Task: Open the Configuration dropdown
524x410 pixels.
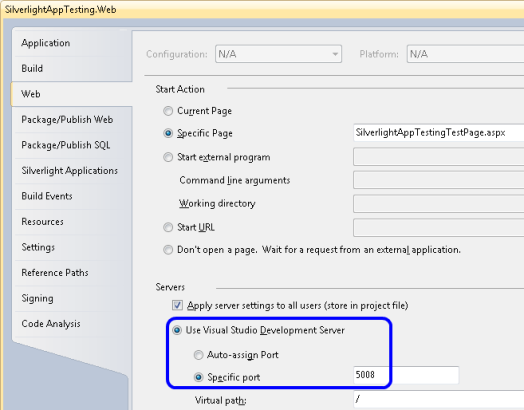Action: [x=278, y=54]
